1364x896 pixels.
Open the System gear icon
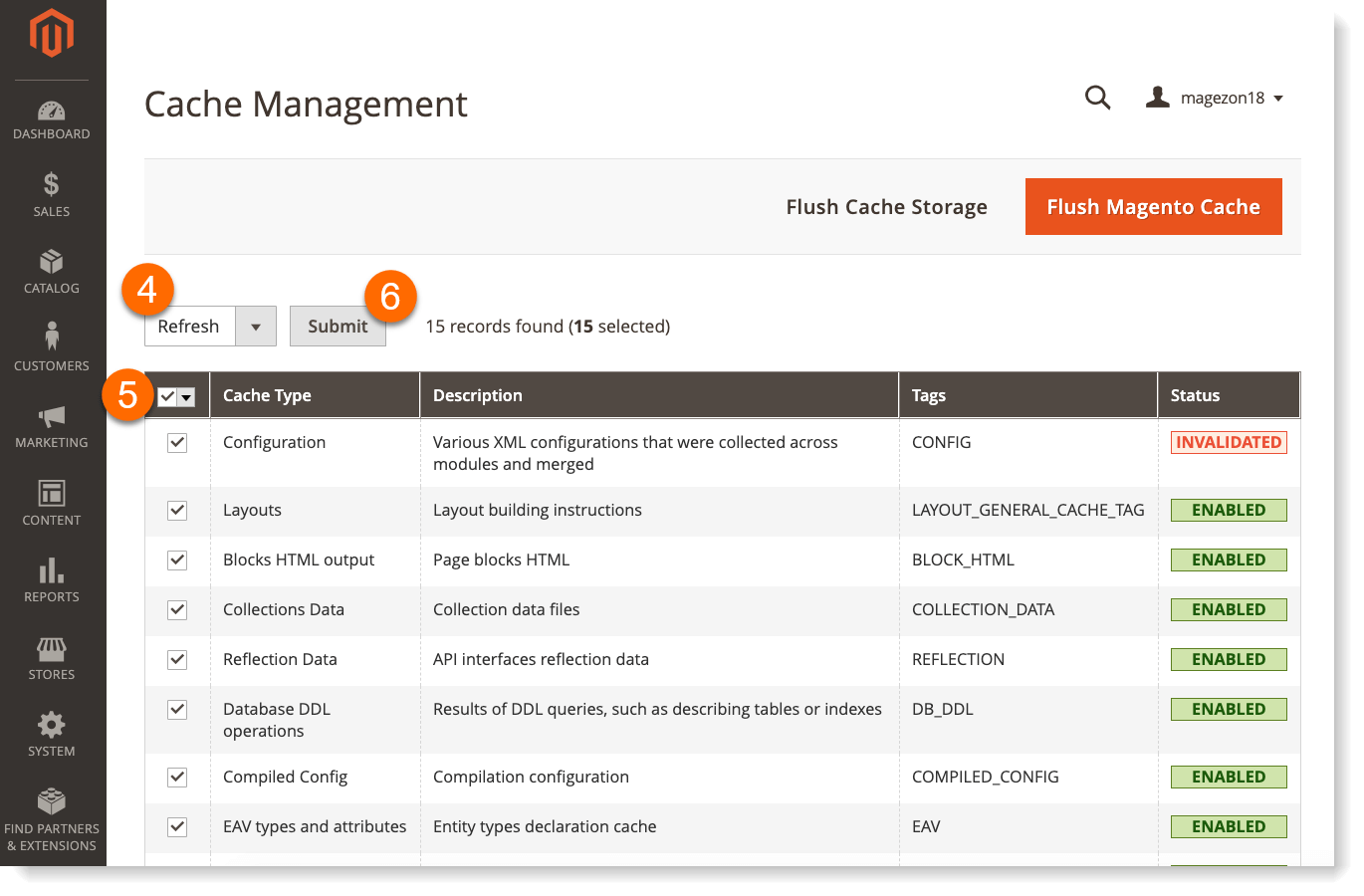click(x=52, y=725)
